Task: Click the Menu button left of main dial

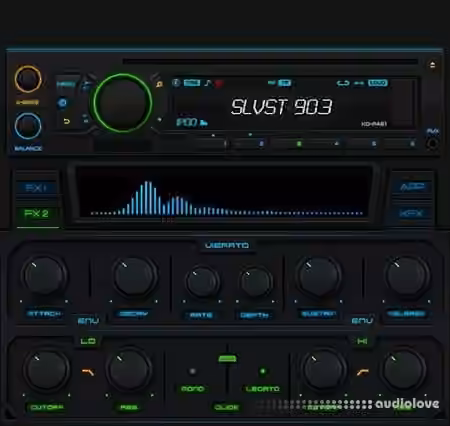Action: click(66, 84)
